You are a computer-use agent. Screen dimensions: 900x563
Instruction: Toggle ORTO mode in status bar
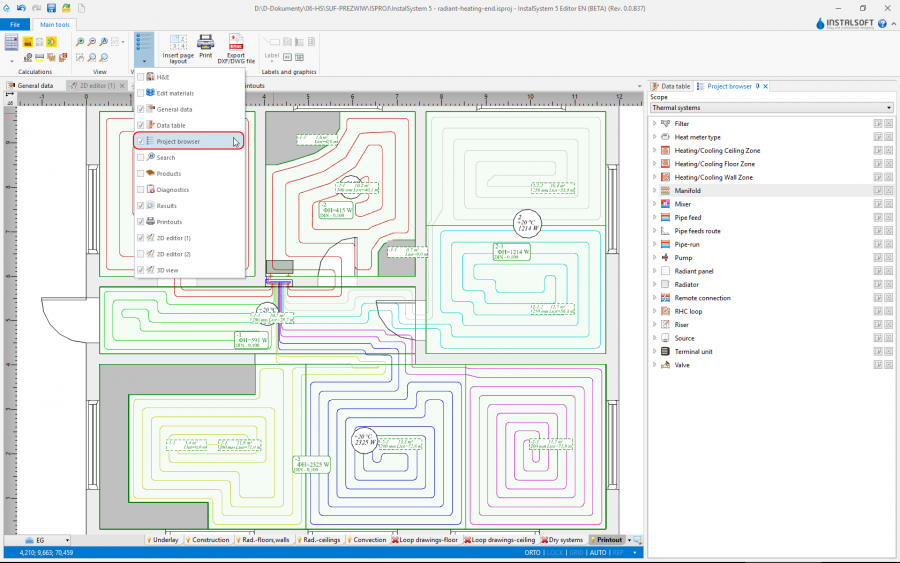coord(533,552)
